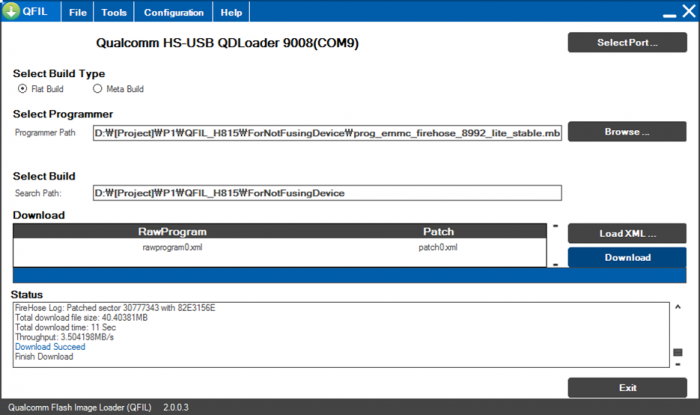Click the Qualcomm HS-USB QDLoader 9008(COM9) port label
700x415 pixels.
[x=227, y=43]
